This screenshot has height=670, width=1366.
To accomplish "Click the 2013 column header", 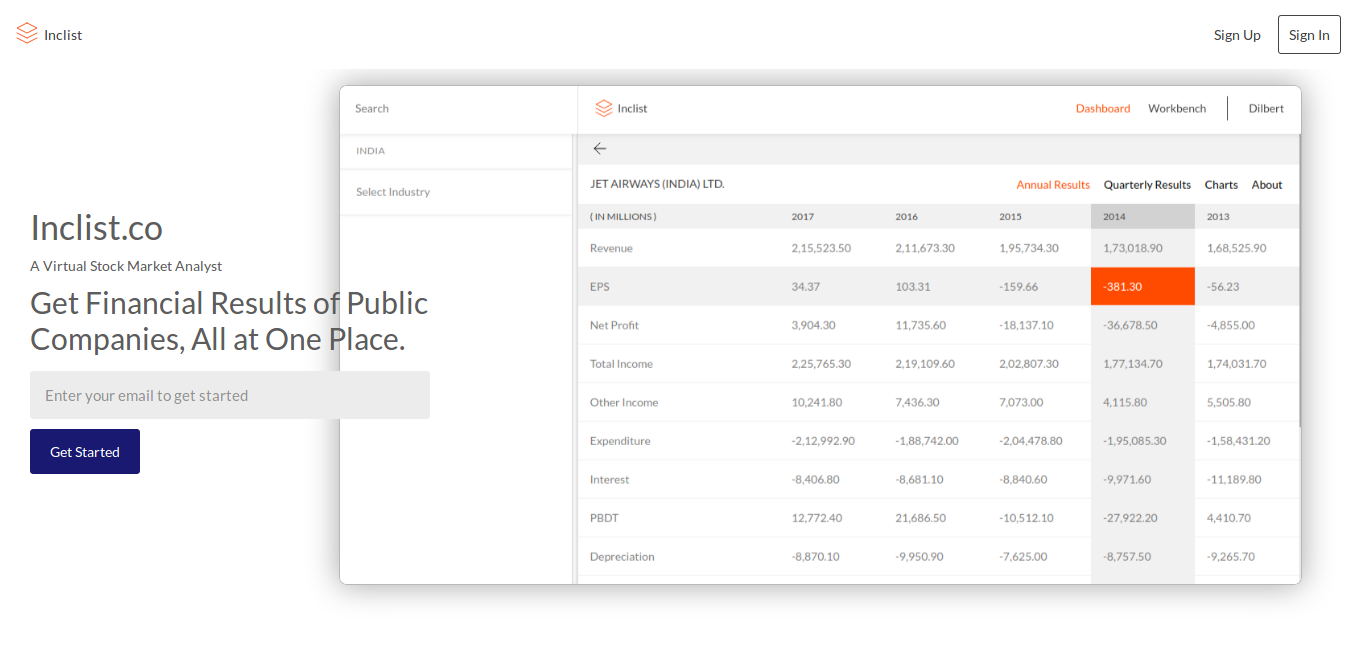I will tap(1218, 217).
